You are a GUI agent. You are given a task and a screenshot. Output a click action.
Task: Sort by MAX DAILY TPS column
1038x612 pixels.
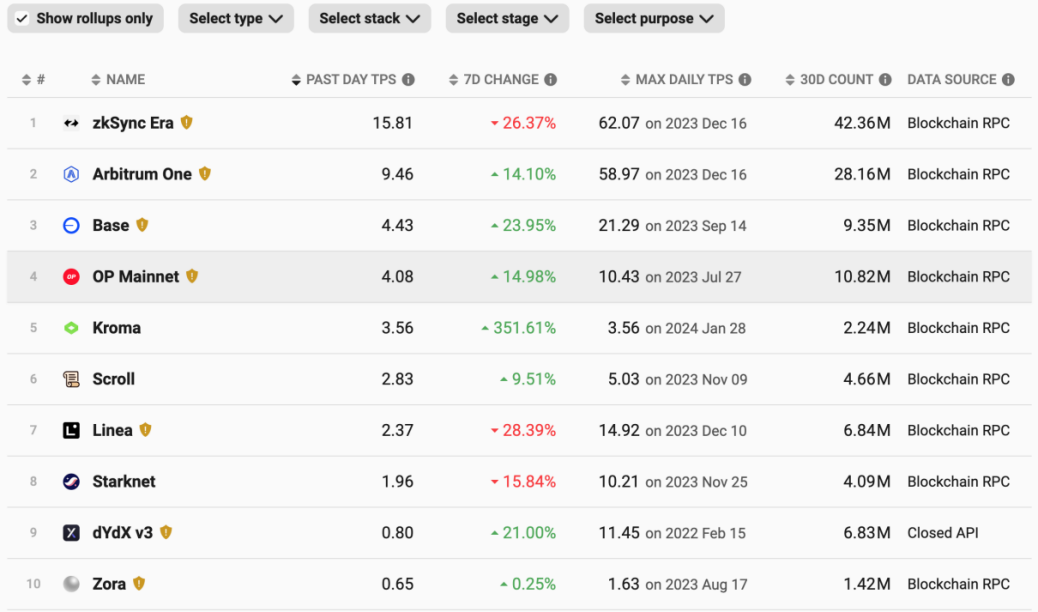coord(677,79)
